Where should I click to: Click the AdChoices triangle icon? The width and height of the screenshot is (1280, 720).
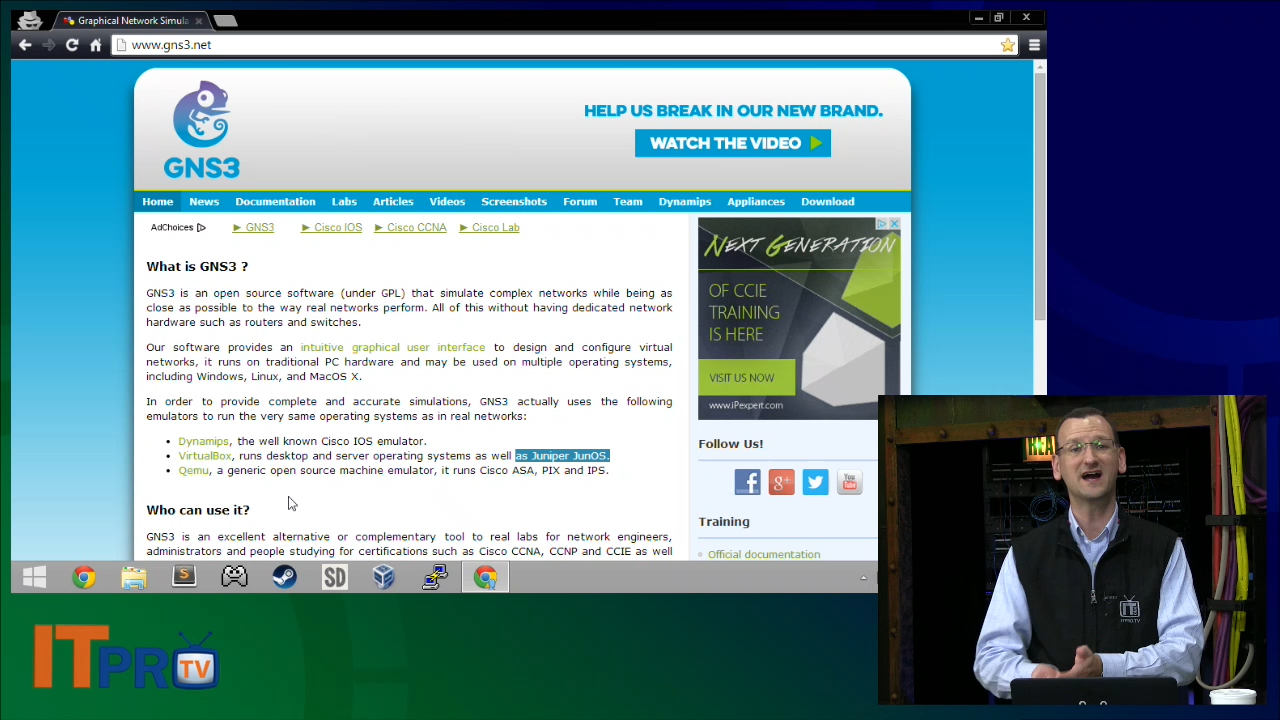(201, 228)
